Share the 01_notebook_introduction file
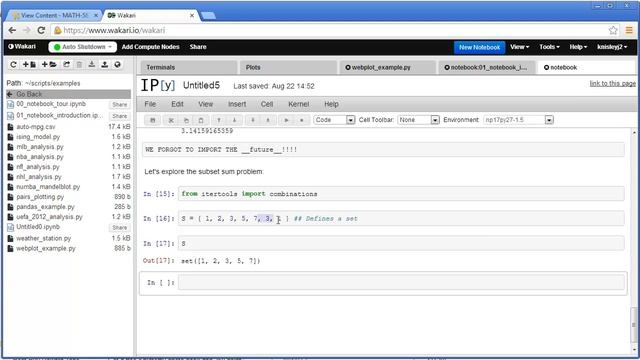640x360 pixels. coord(120,116)
